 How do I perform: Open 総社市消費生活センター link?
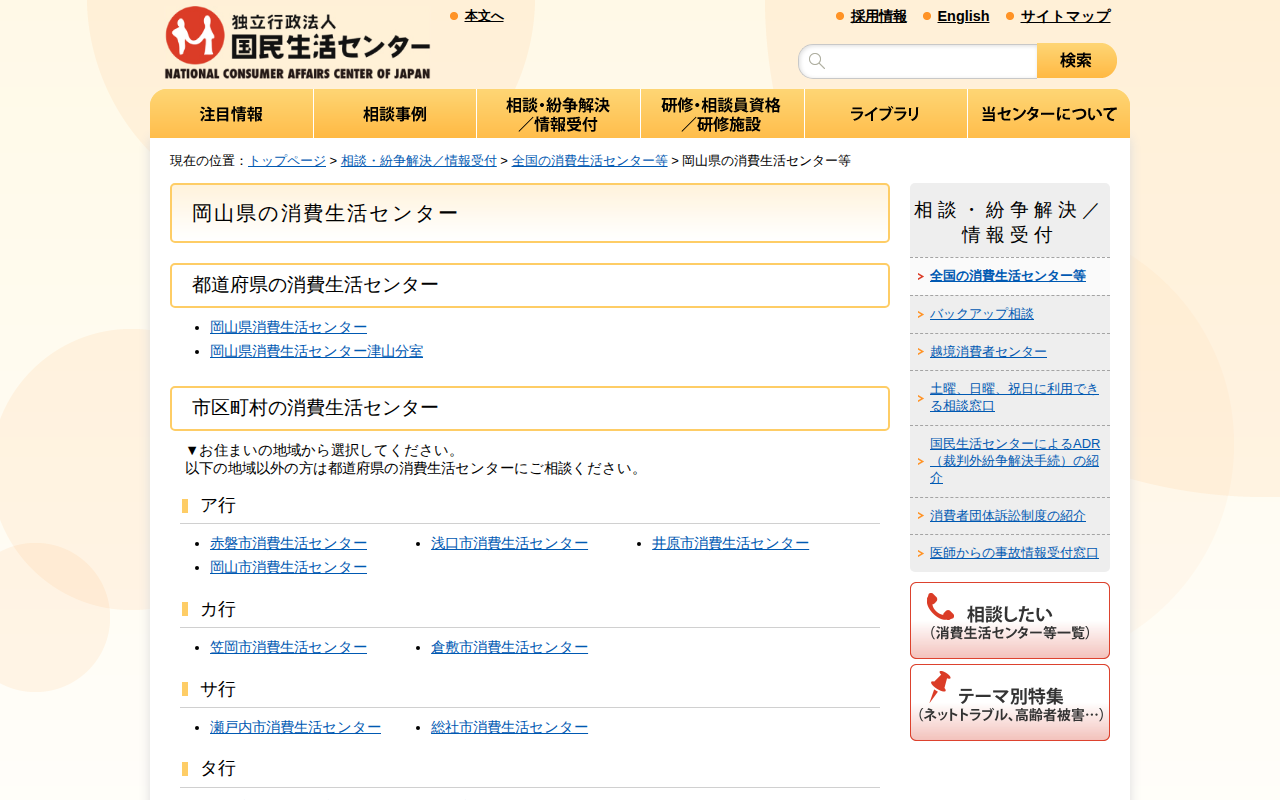tap(509, 727)
